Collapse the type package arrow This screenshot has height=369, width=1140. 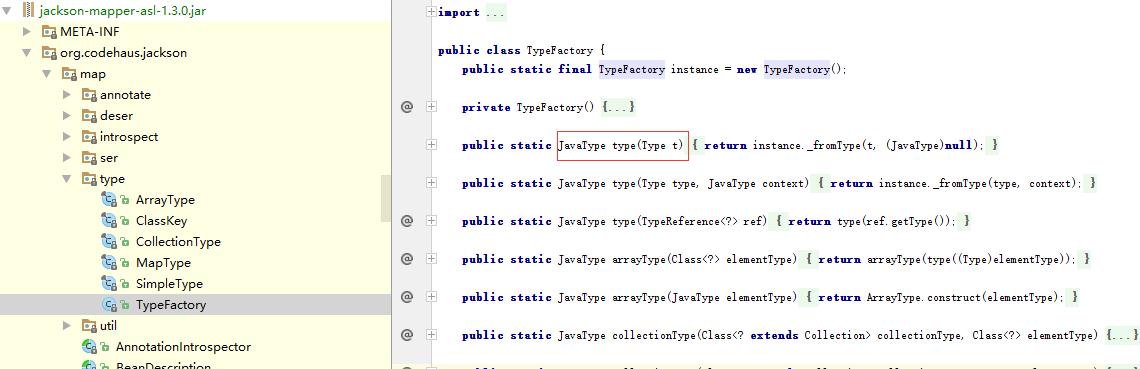click(x=66, y=179)
